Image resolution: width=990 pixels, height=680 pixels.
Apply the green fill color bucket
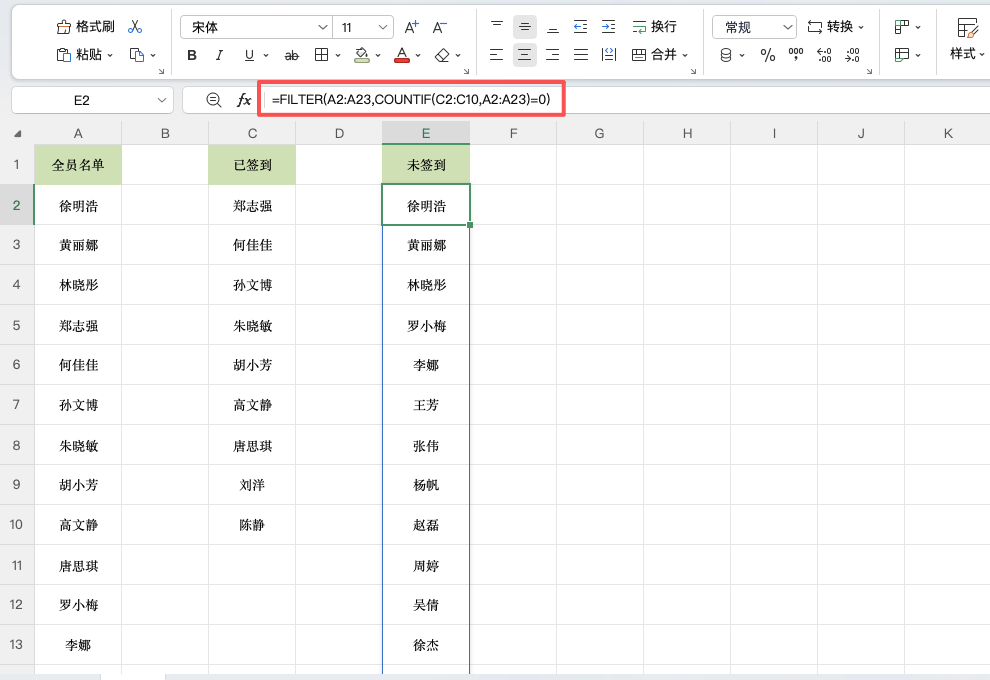point(362,55)
